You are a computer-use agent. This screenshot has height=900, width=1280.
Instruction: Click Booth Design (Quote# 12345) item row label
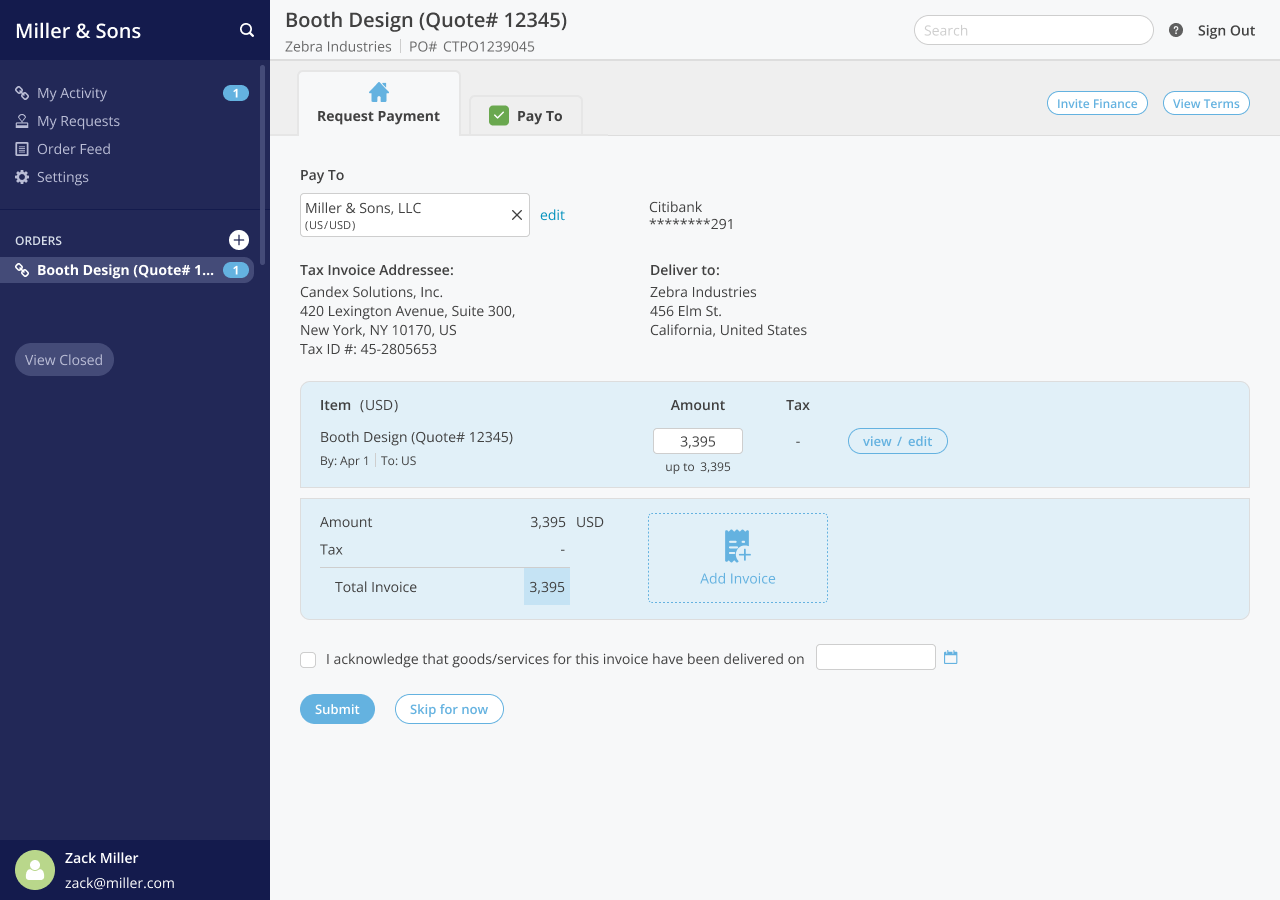pyautogui.click(x=416, y=437)
